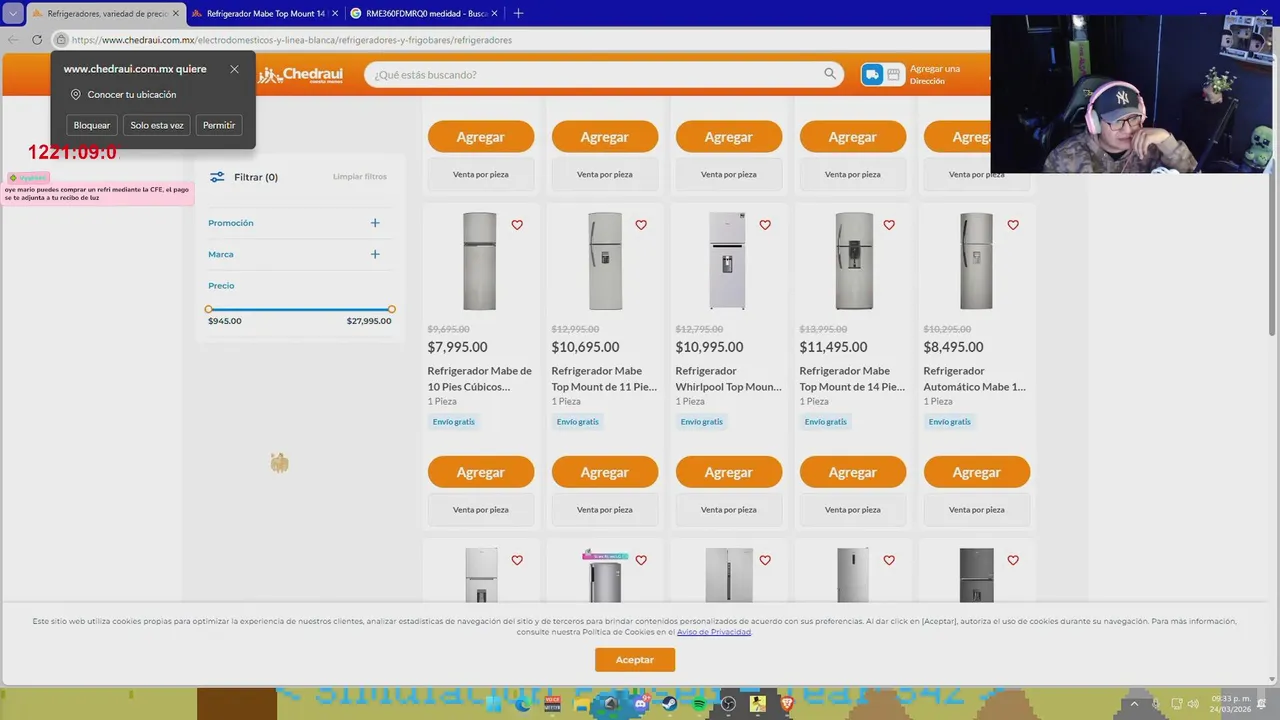1280x720 pixels.
Task: Click the volume icon in system tray
Action: 1192,704
